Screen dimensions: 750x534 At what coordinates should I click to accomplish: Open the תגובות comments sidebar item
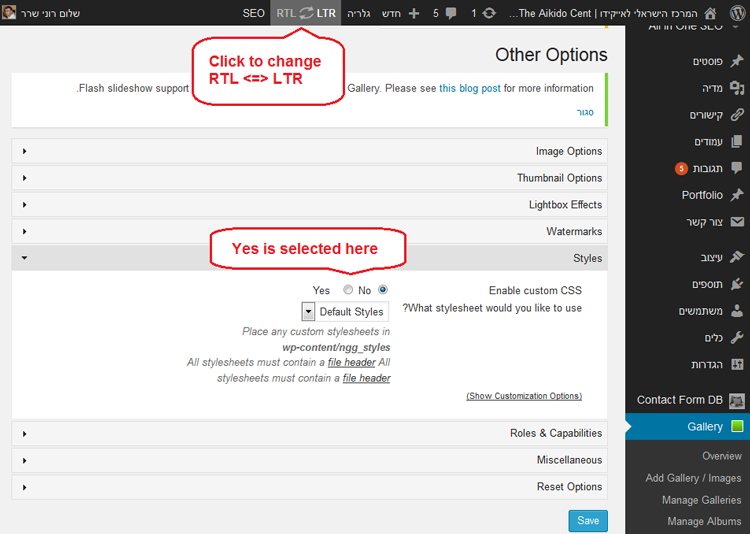(x=687, y=168)
